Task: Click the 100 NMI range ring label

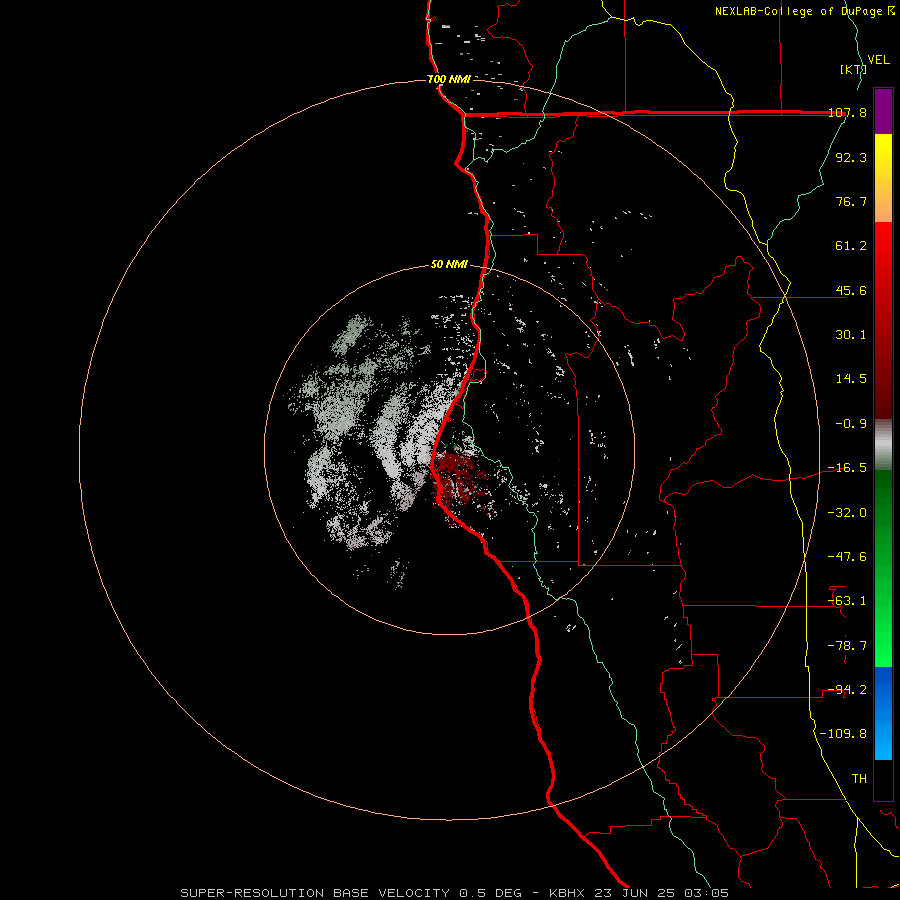Action: (449, 79)
